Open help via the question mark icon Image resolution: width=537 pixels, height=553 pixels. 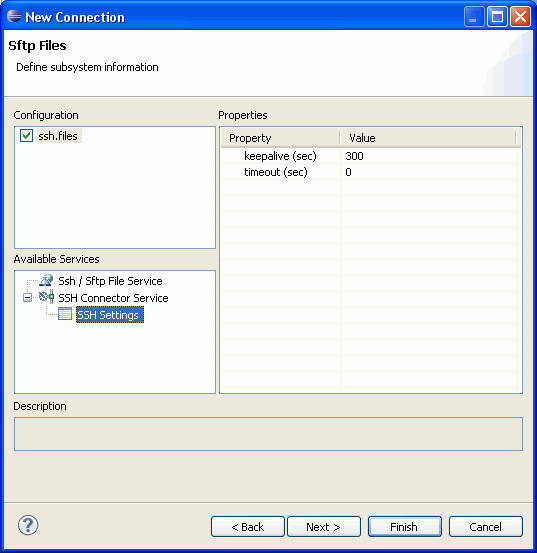click(x=28, y=525)
